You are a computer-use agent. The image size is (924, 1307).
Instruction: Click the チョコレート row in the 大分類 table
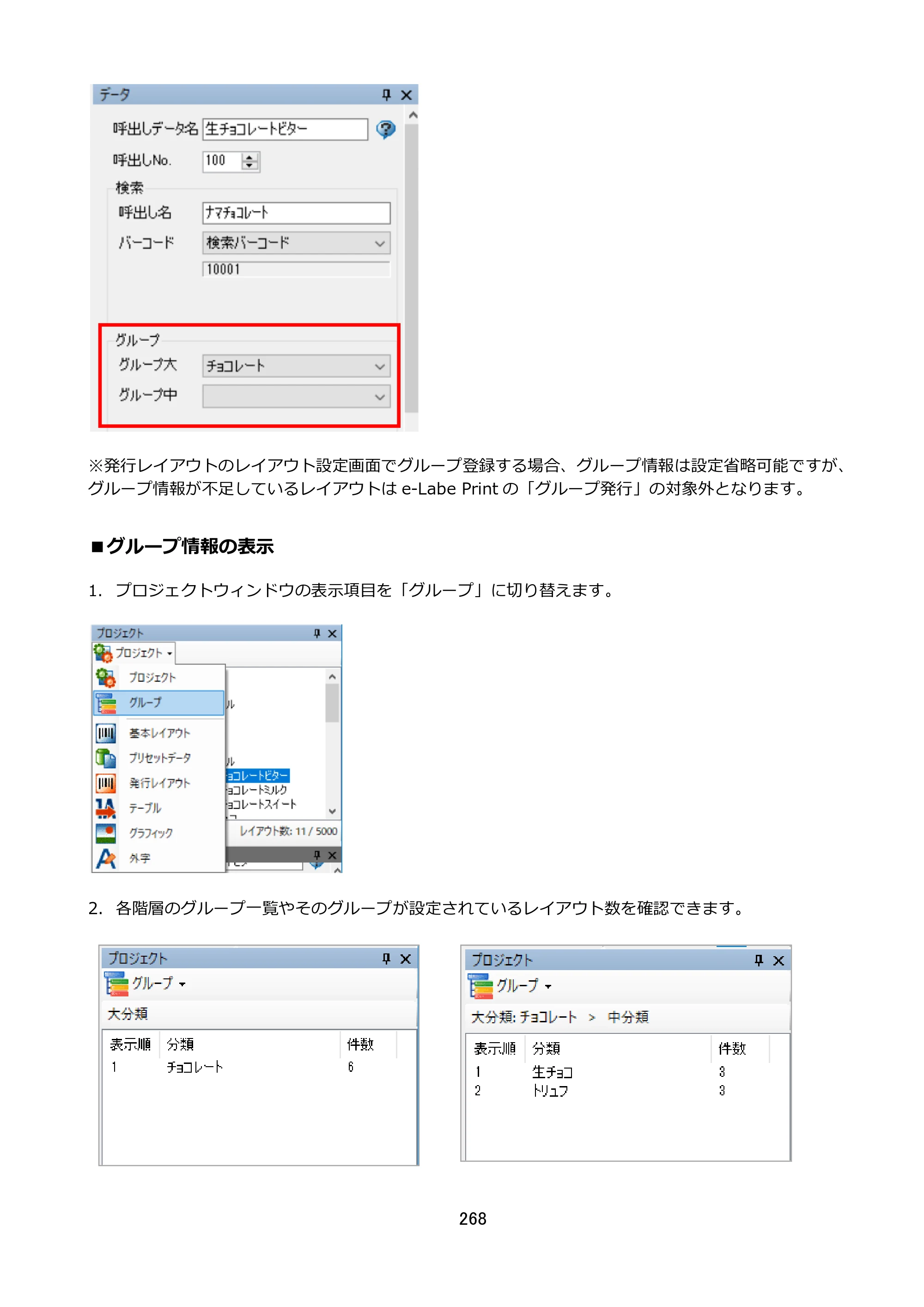259,1067
